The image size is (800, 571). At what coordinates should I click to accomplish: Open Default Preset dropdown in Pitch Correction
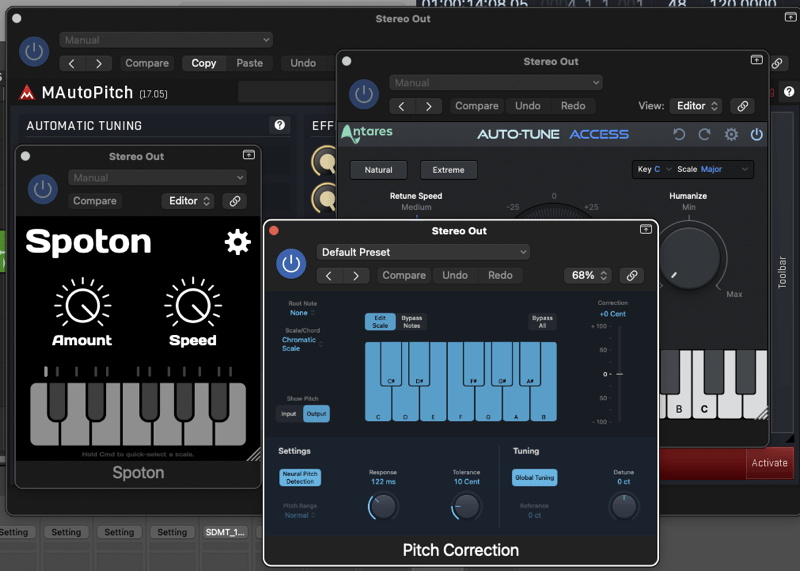tap(423, 252)
